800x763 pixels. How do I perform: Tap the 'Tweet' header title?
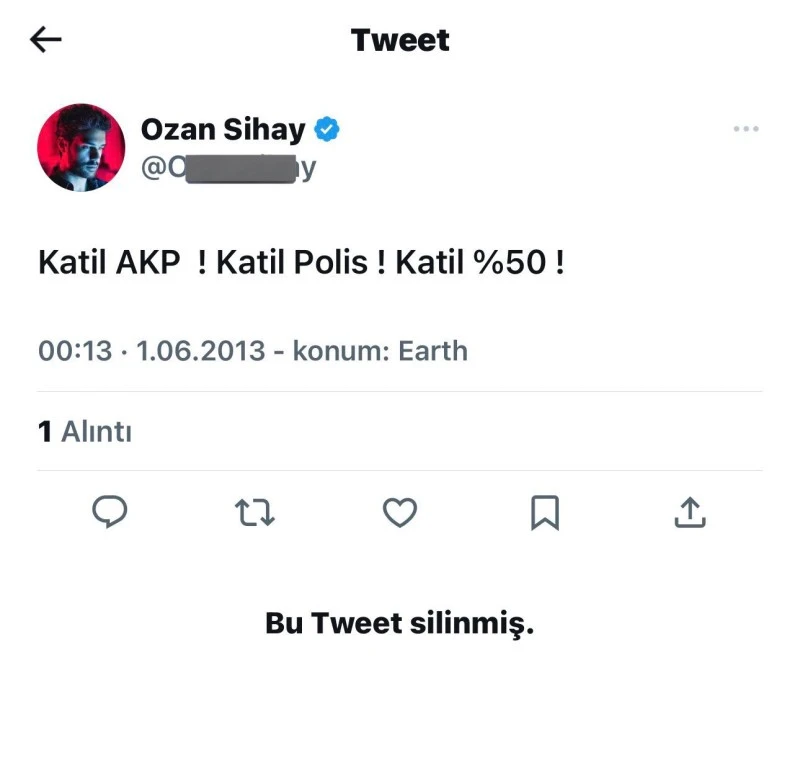coord(400,40)
